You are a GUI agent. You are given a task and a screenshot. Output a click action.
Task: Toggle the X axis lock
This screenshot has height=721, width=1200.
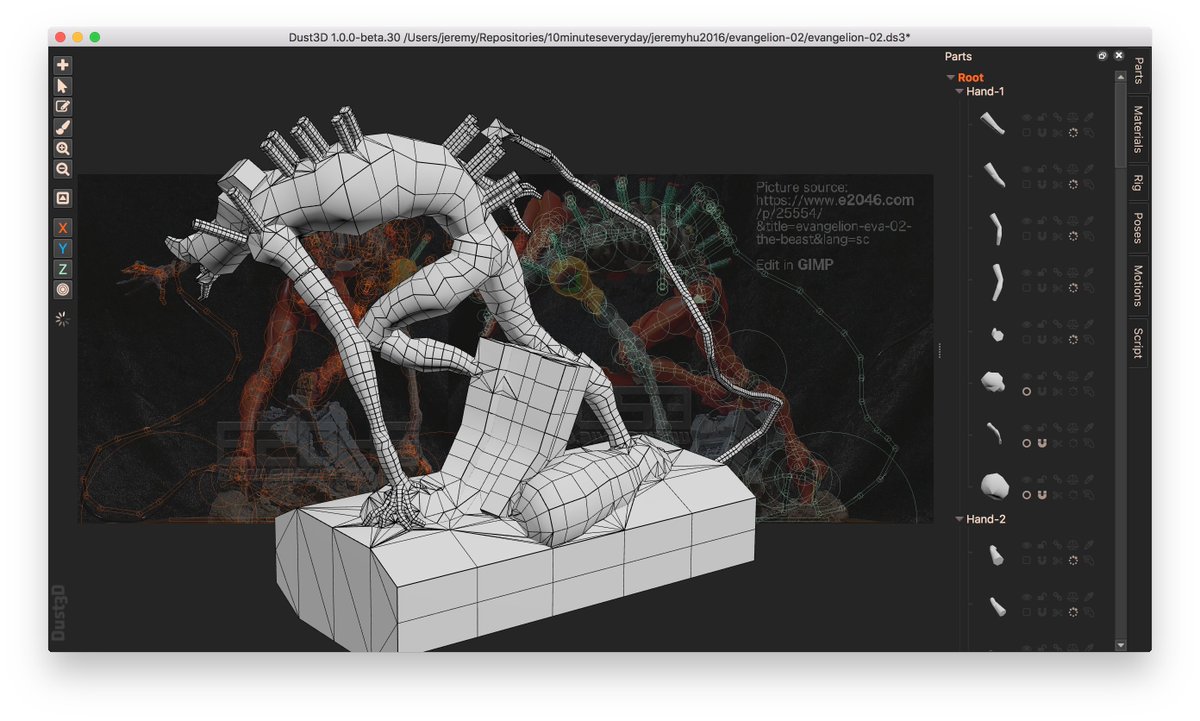point(63,227)
